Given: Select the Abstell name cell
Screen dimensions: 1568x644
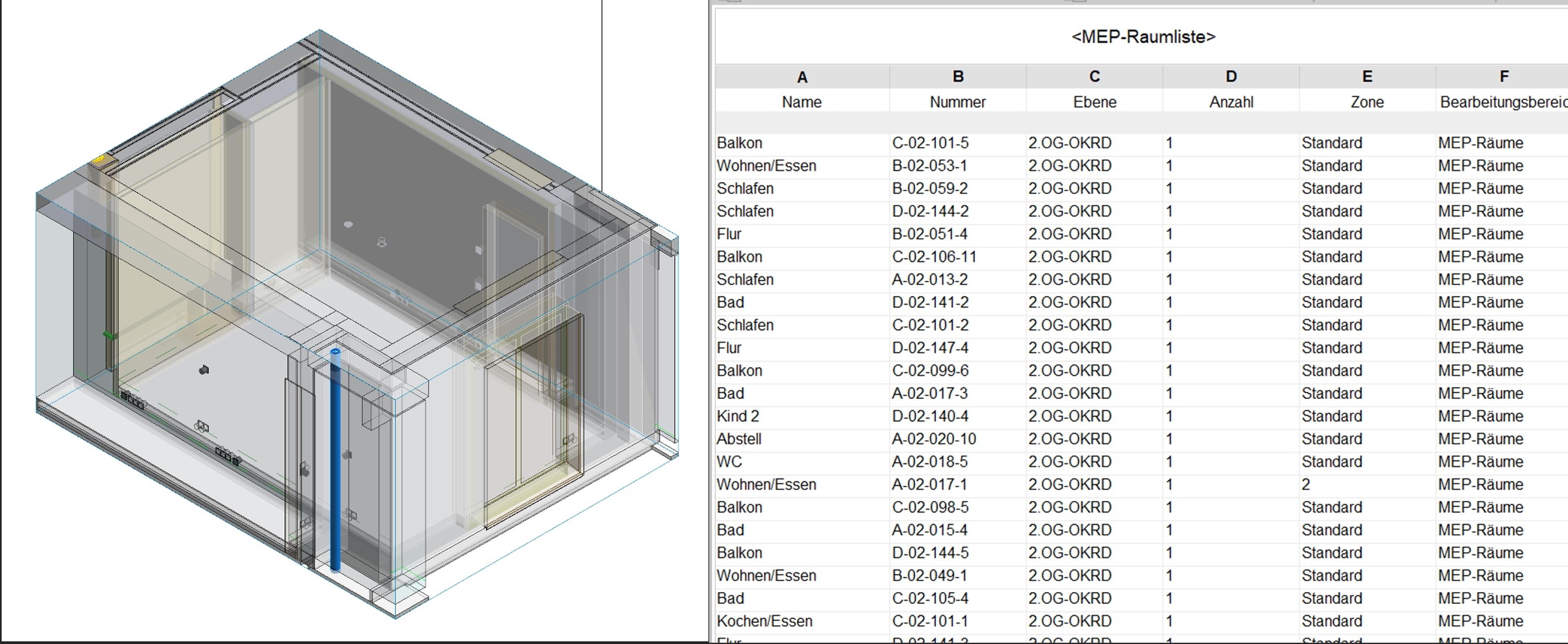Looking at the screenshot, I should 739,439.
